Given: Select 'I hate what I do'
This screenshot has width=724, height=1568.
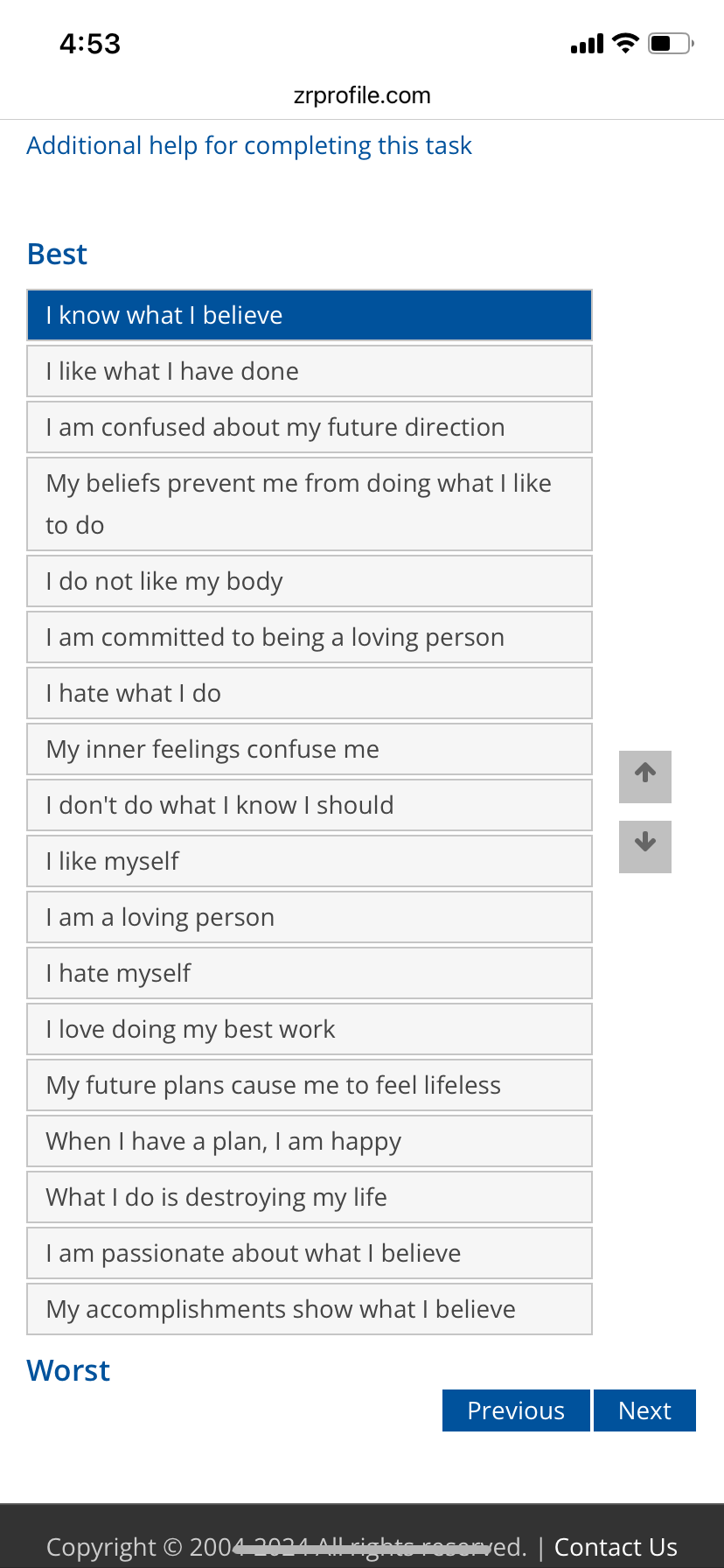Looking at the screenshot, I should pyautogui.click(x=309, y=693).
